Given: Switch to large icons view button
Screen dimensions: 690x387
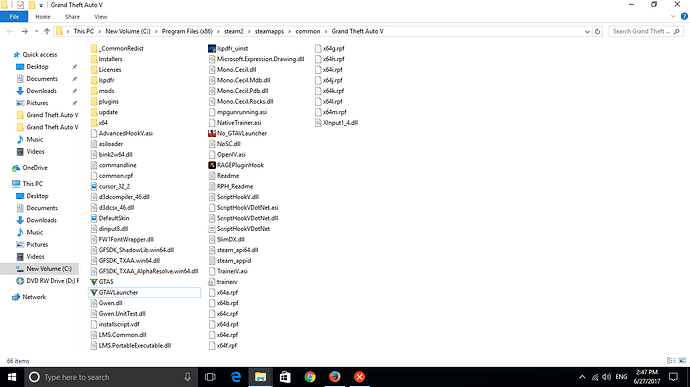Looking at the screenshot, I should 683,361.
